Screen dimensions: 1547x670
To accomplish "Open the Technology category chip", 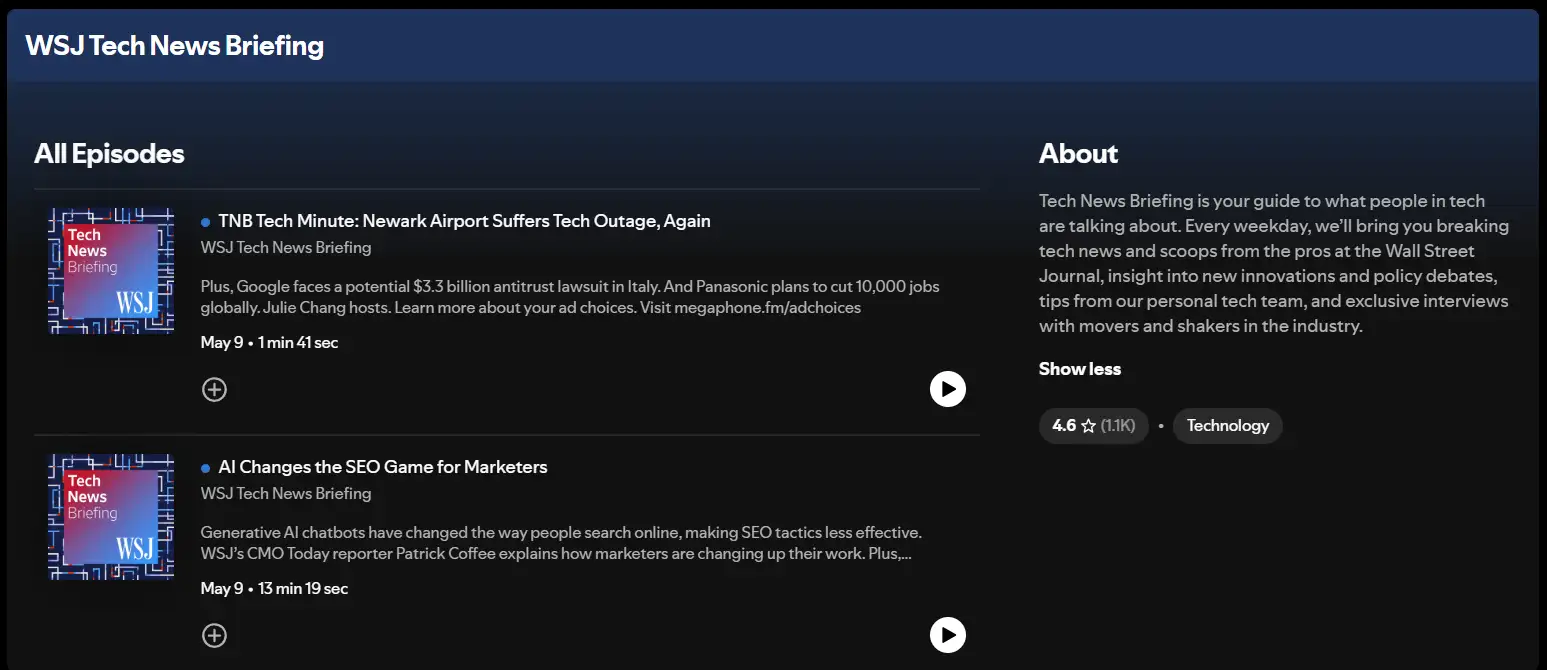I will pos(1227,426).
